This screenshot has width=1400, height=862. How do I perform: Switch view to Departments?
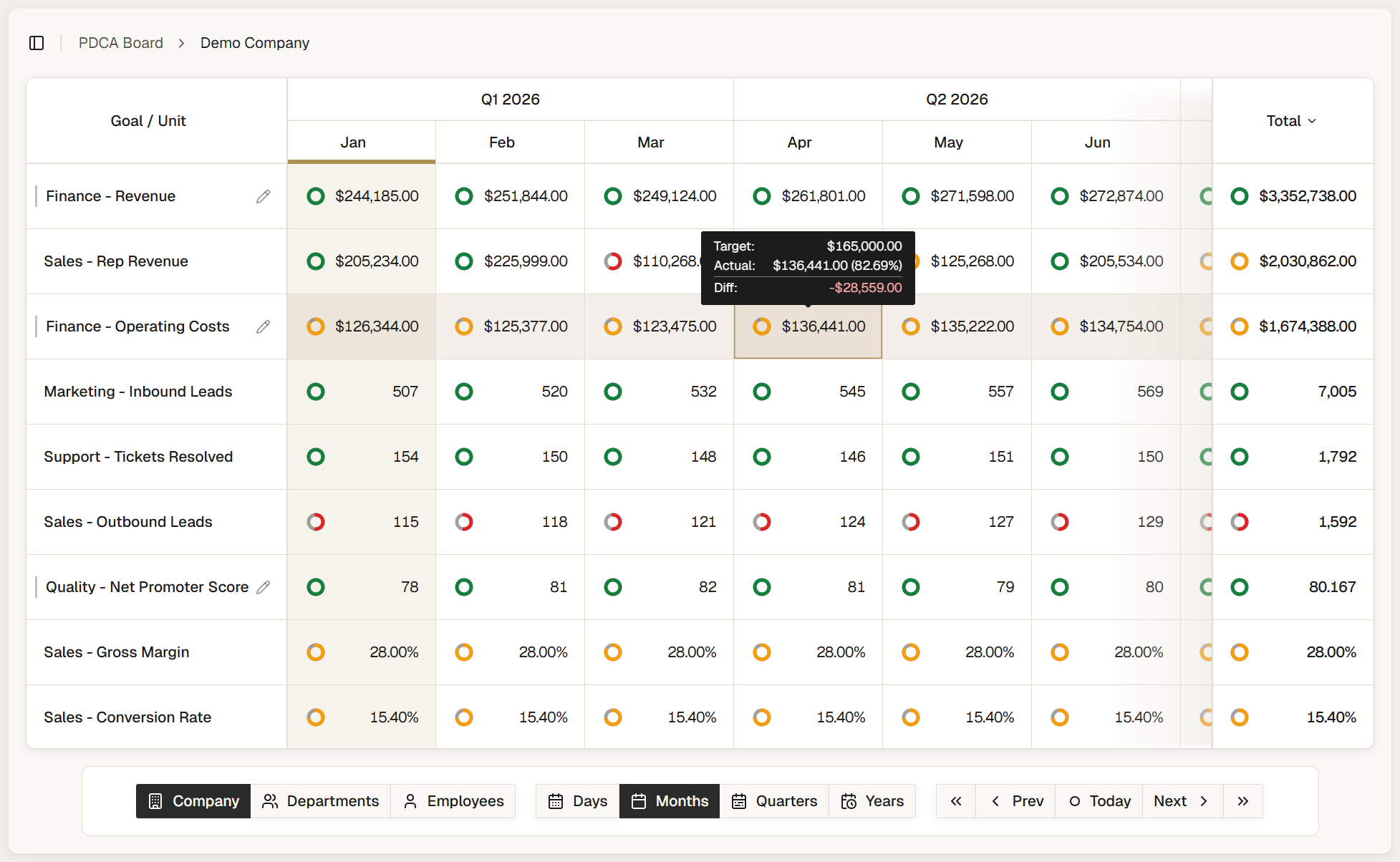point(321,801)
